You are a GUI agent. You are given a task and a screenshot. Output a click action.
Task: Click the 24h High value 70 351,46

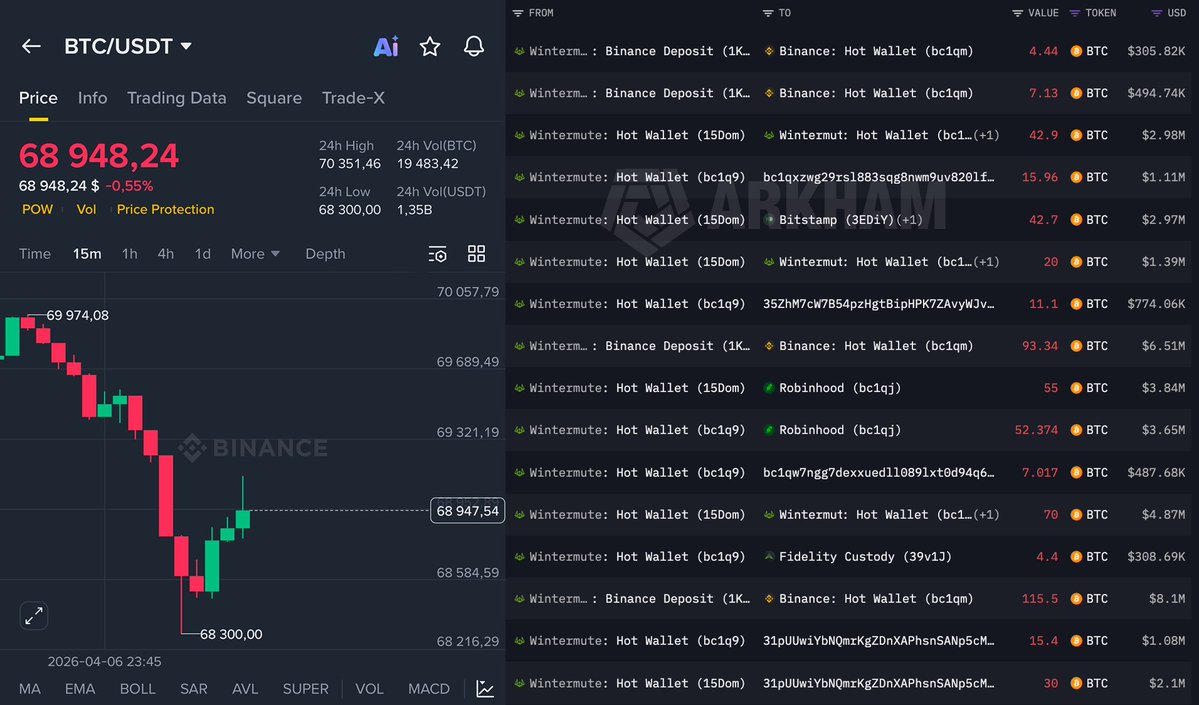point(349,164)
